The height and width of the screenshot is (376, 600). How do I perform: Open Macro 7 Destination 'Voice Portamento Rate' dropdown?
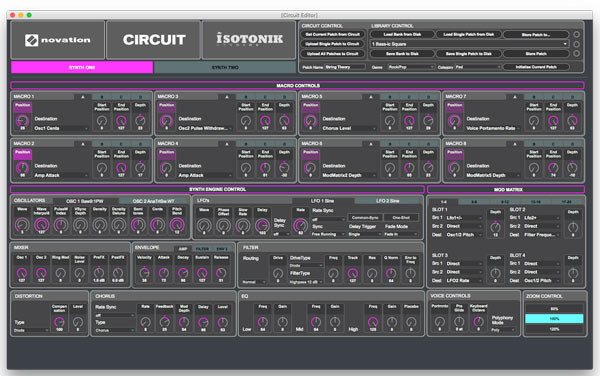493,129
